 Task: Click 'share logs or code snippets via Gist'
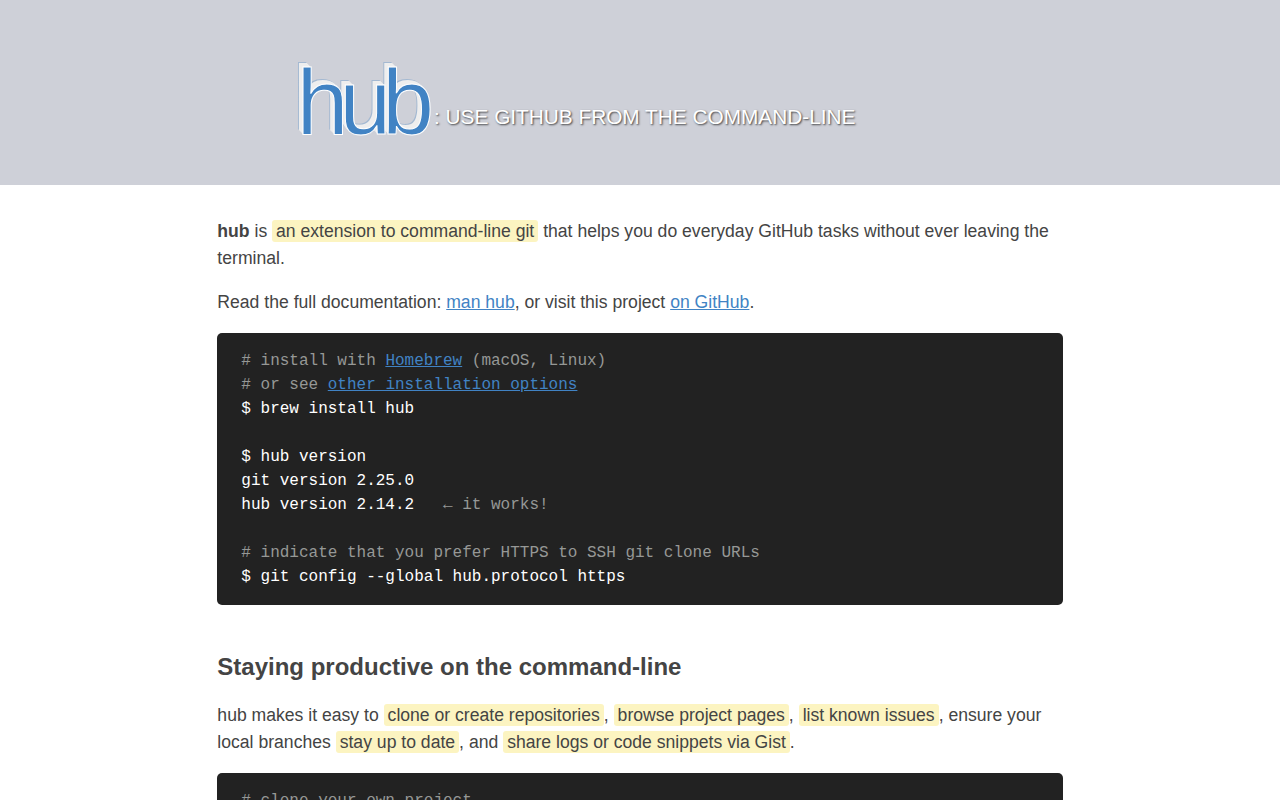(x=647, y=742)
